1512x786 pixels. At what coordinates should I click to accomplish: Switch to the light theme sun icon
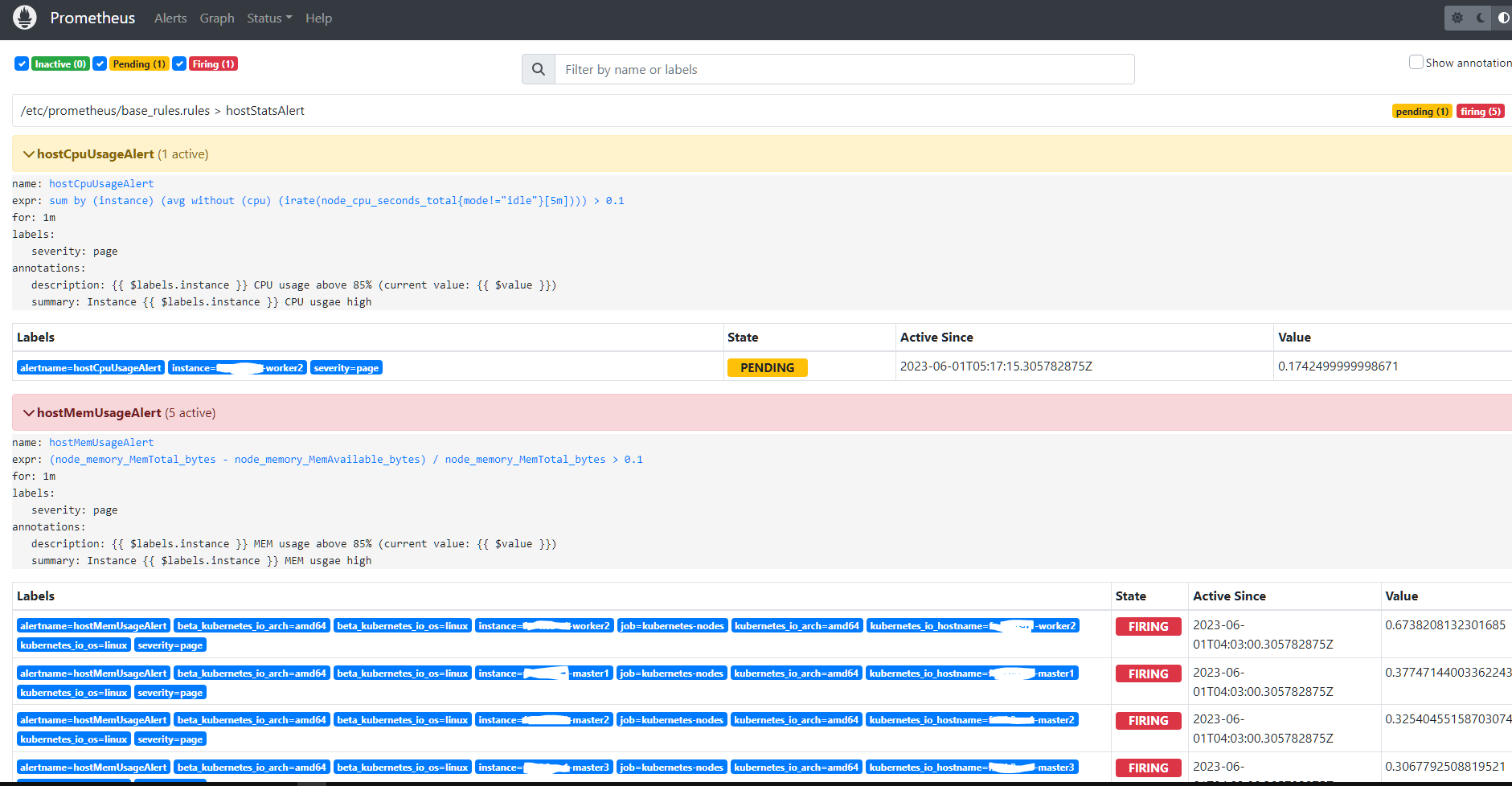[x=1457, y=18]
